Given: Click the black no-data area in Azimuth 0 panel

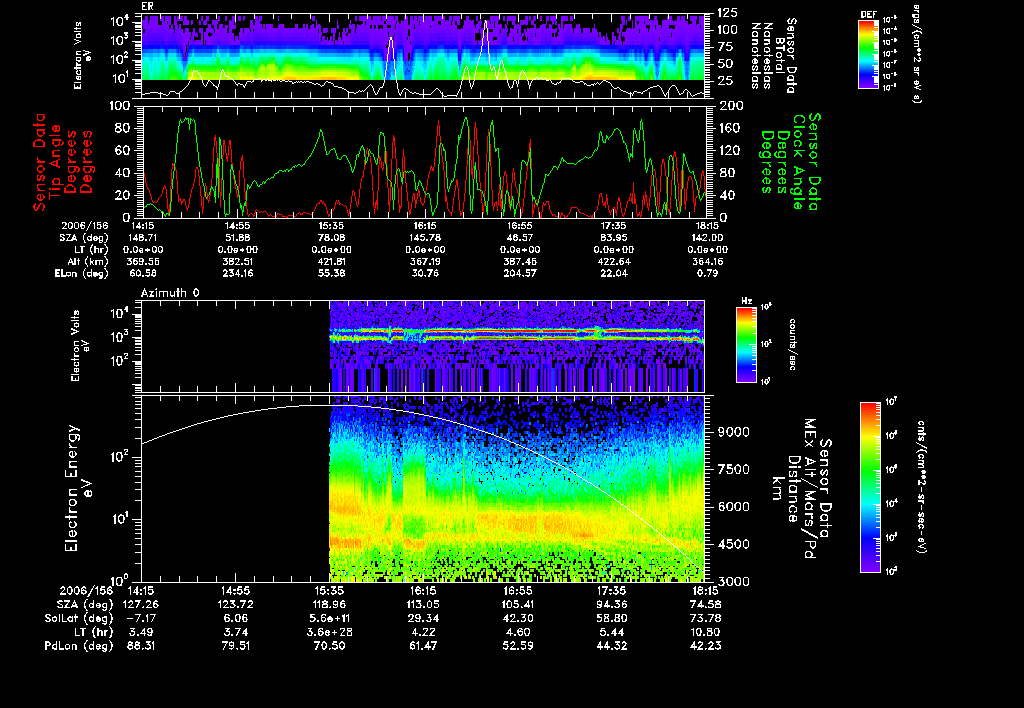Looking at the screenshot, I should [x=235, y=346].
